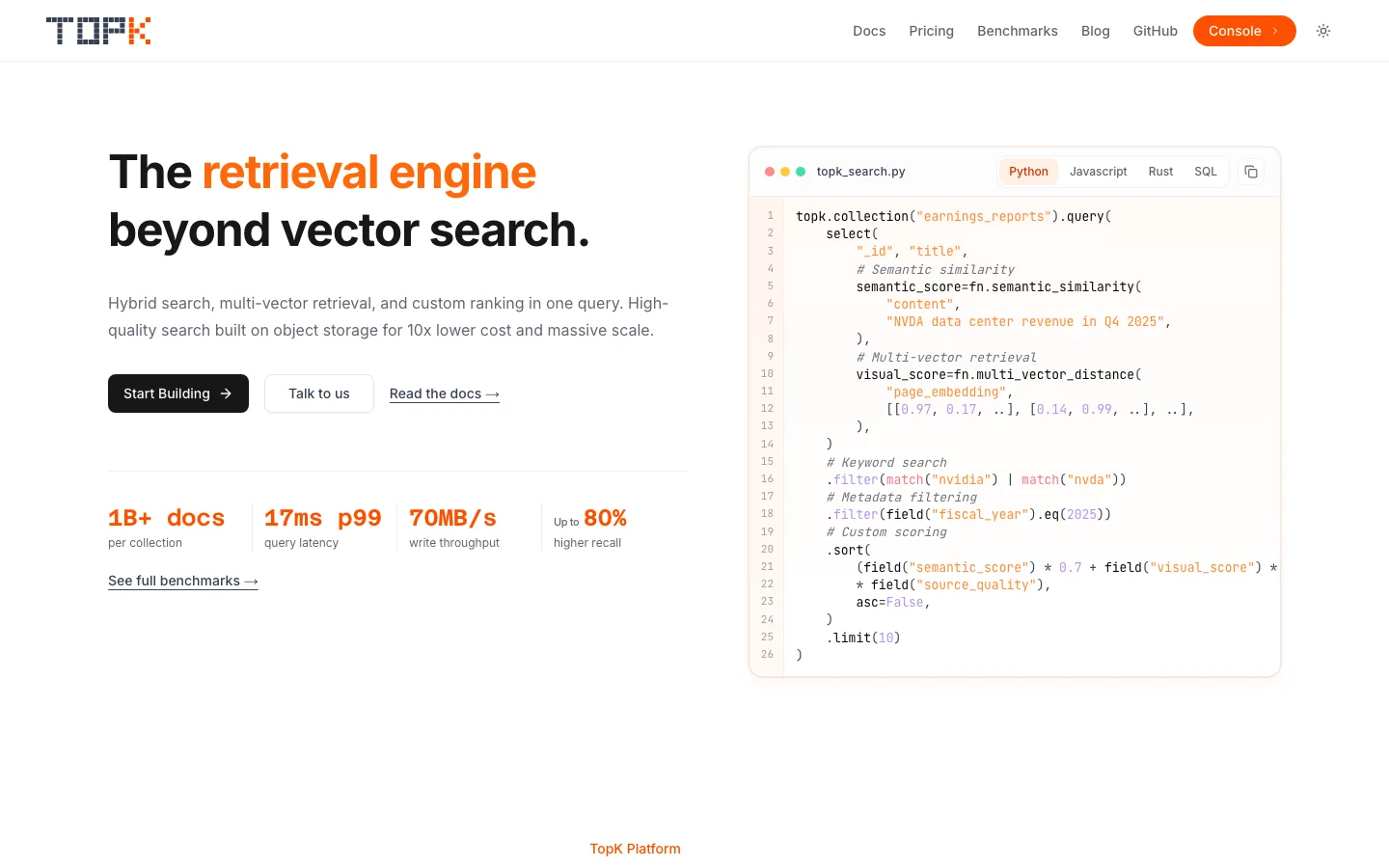Click code line "# Multi-vector retrieval"
Image resolution: width=1389 pixels, height=868 pixels.
(946, 357)
